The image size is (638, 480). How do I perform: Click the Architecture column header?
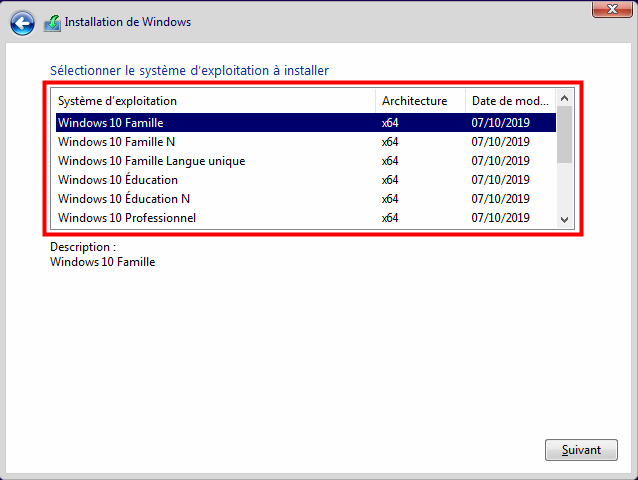click(x=420, y=101)
